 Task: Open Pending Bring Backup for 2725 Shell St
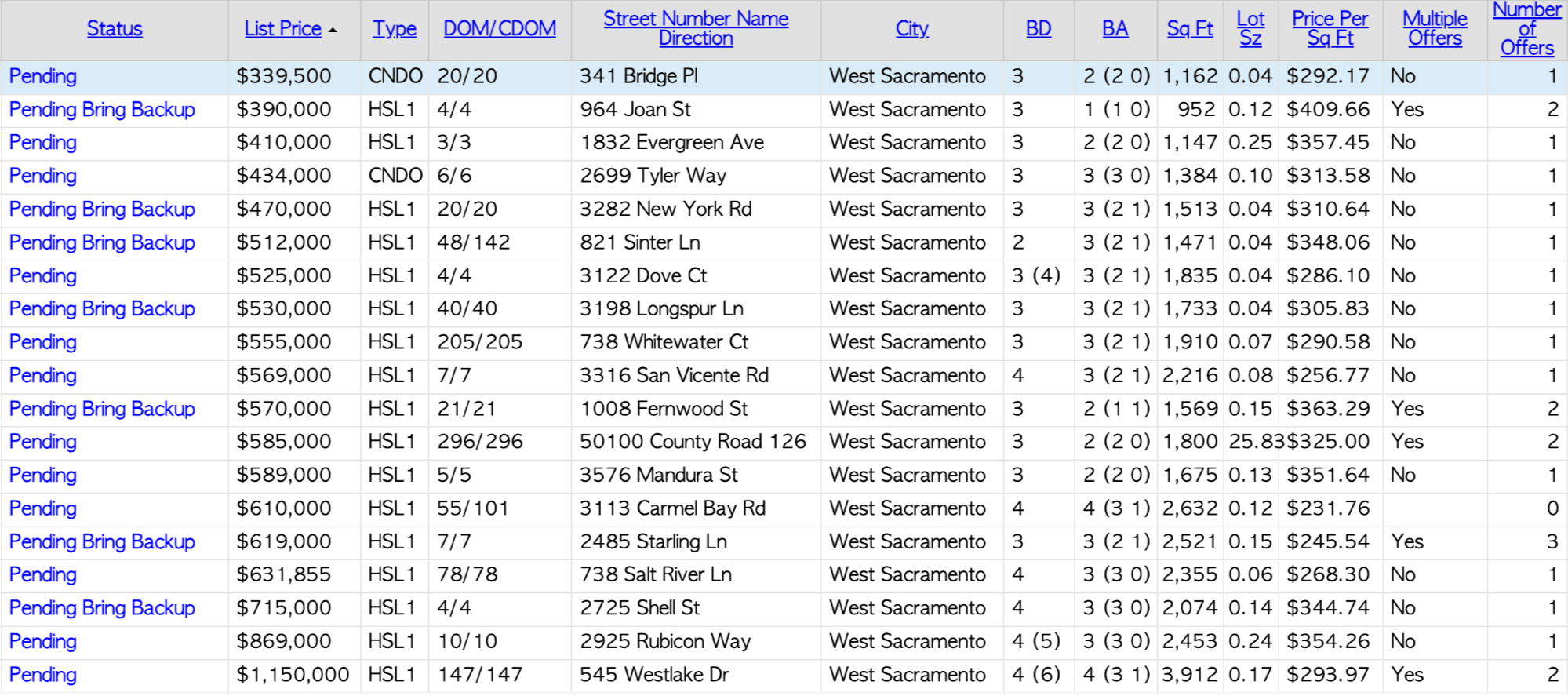102,608
